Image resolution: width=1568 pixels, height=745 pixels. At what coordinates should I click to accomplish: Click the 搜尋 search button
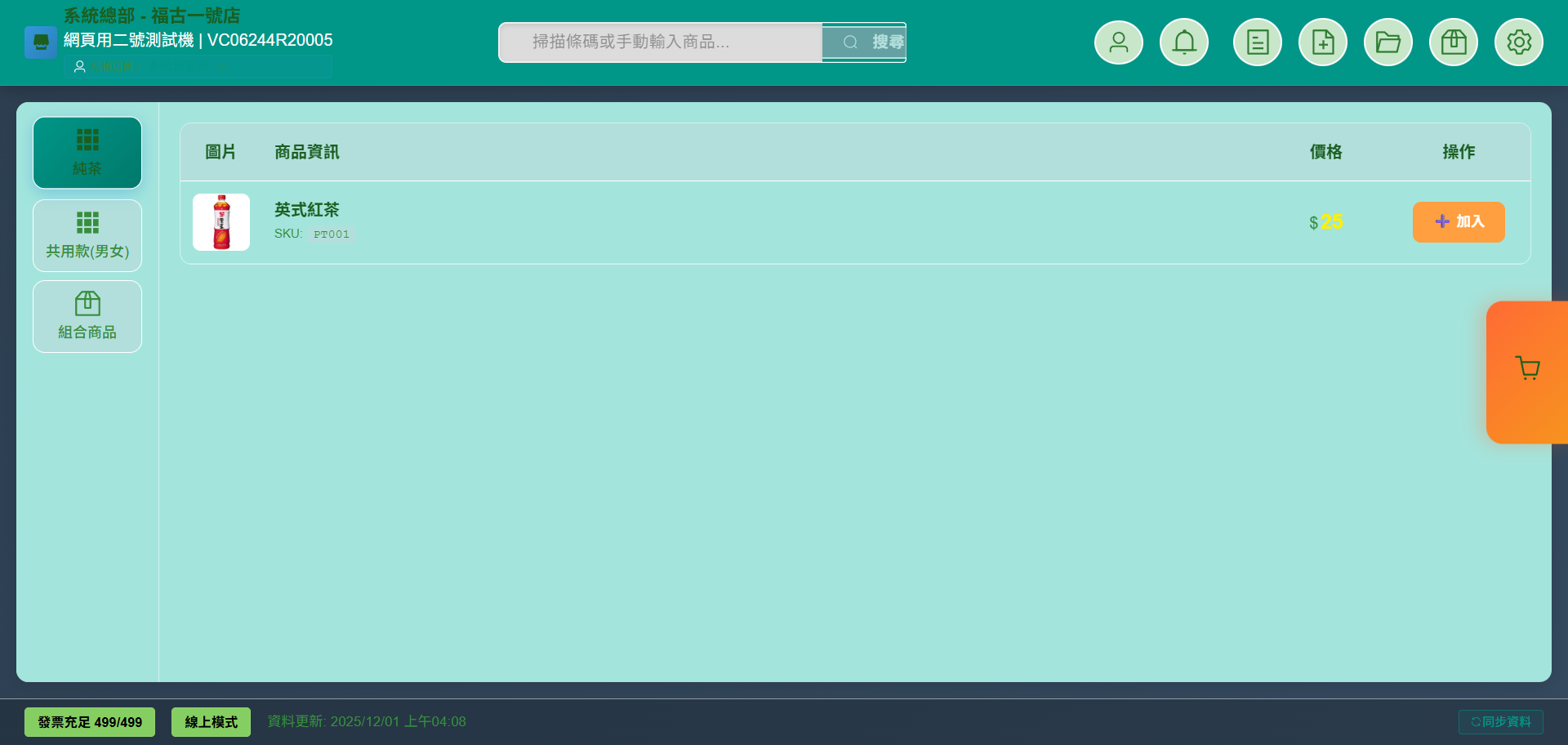pyautogui.click(x=874, y=42)
